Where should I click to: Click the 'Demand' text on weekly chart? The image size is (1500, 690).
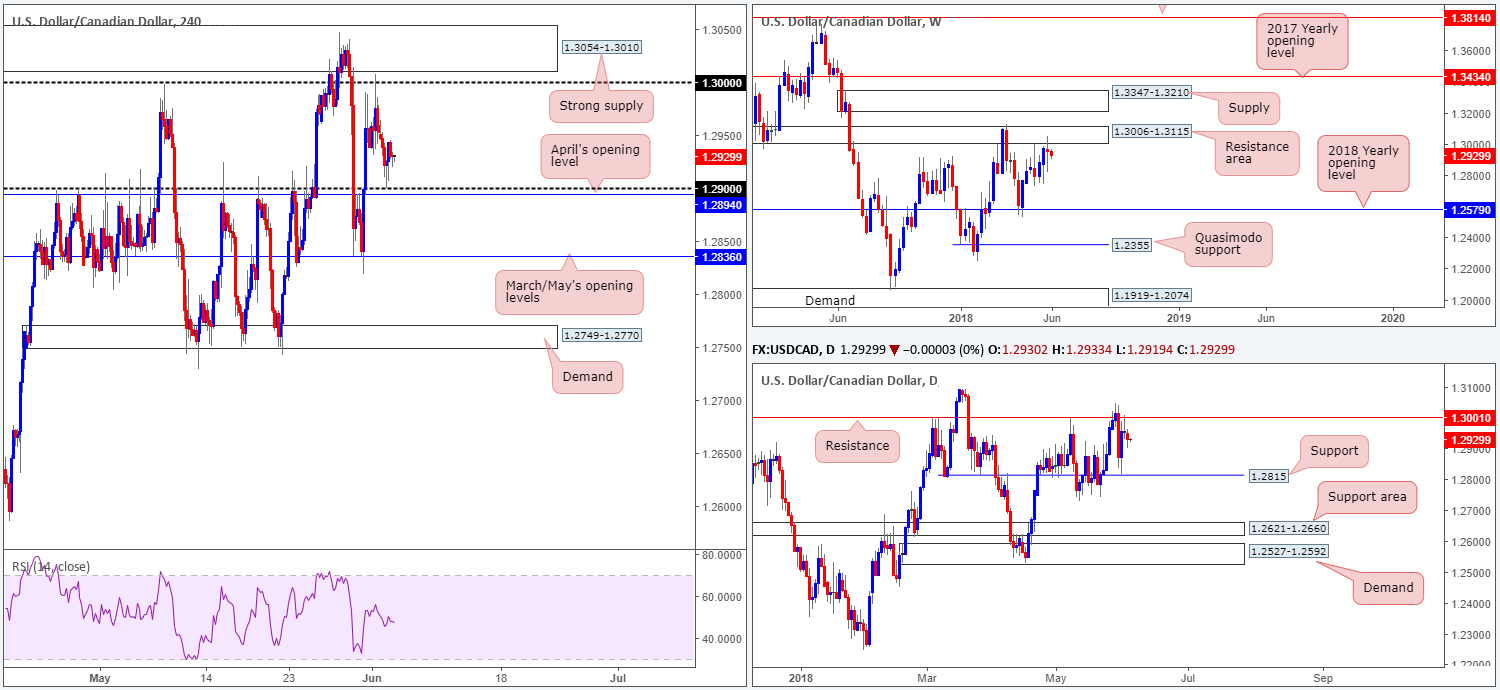pos(830,300)
